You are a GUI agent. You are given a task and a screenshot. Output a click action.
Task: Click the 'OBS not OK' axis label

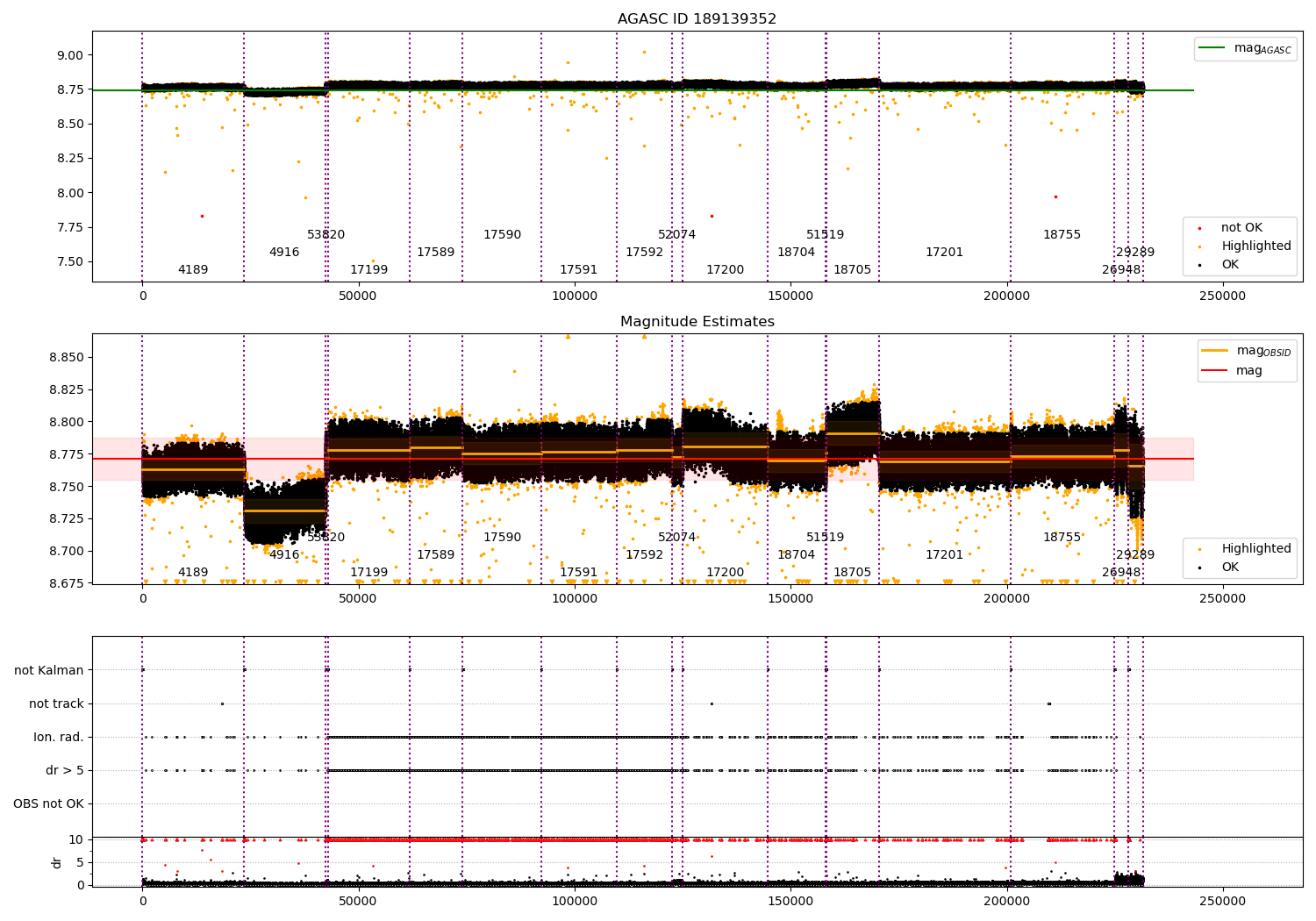pos(48,804)
